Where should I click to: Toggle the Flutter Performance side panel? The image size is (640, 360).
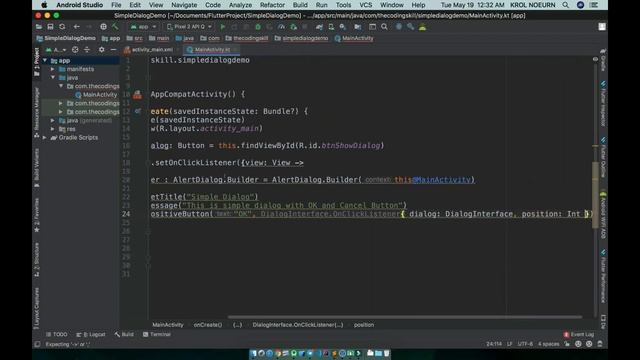click(x=603, y=276)
